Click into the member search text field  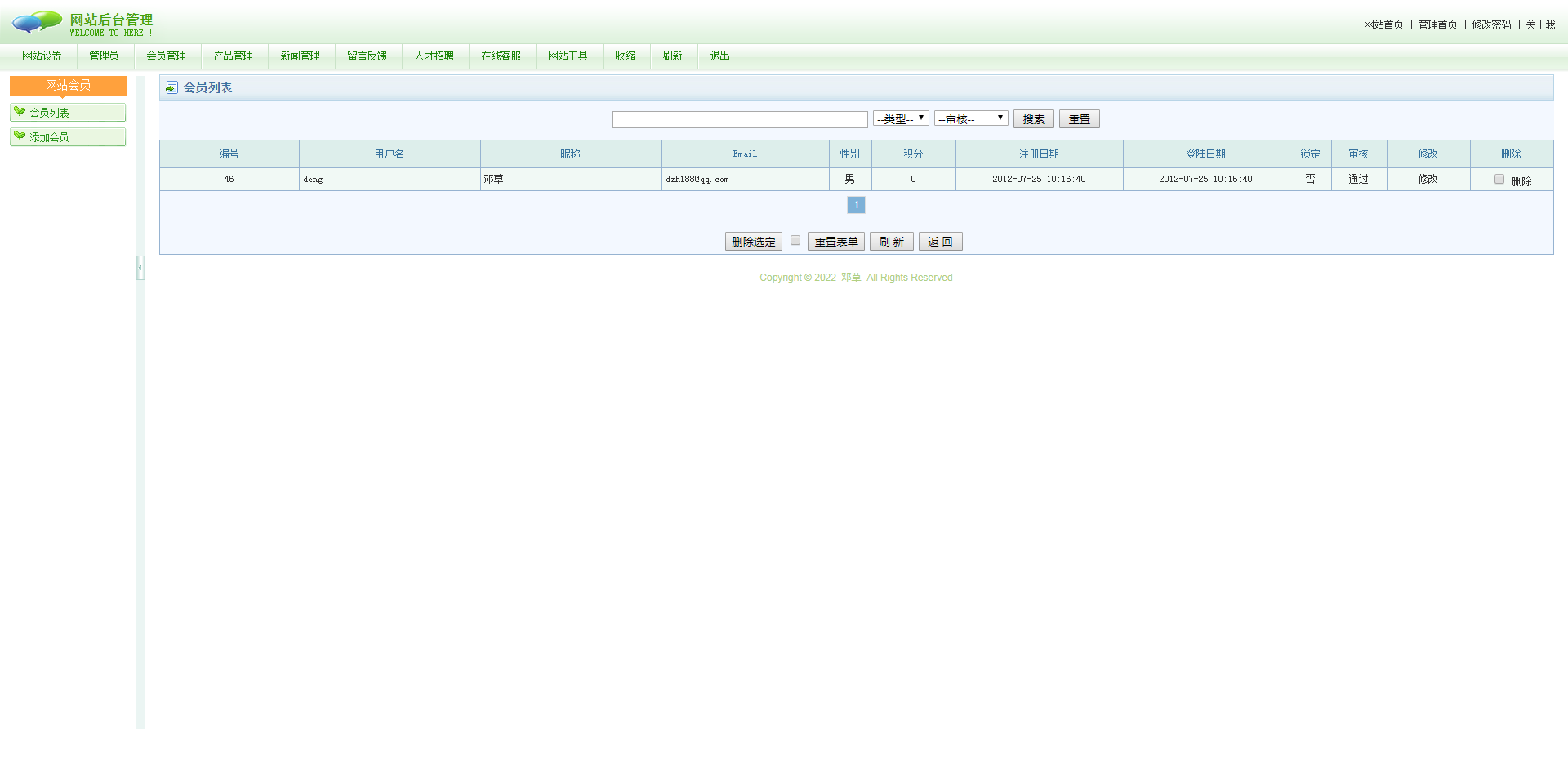pos(740,119)
